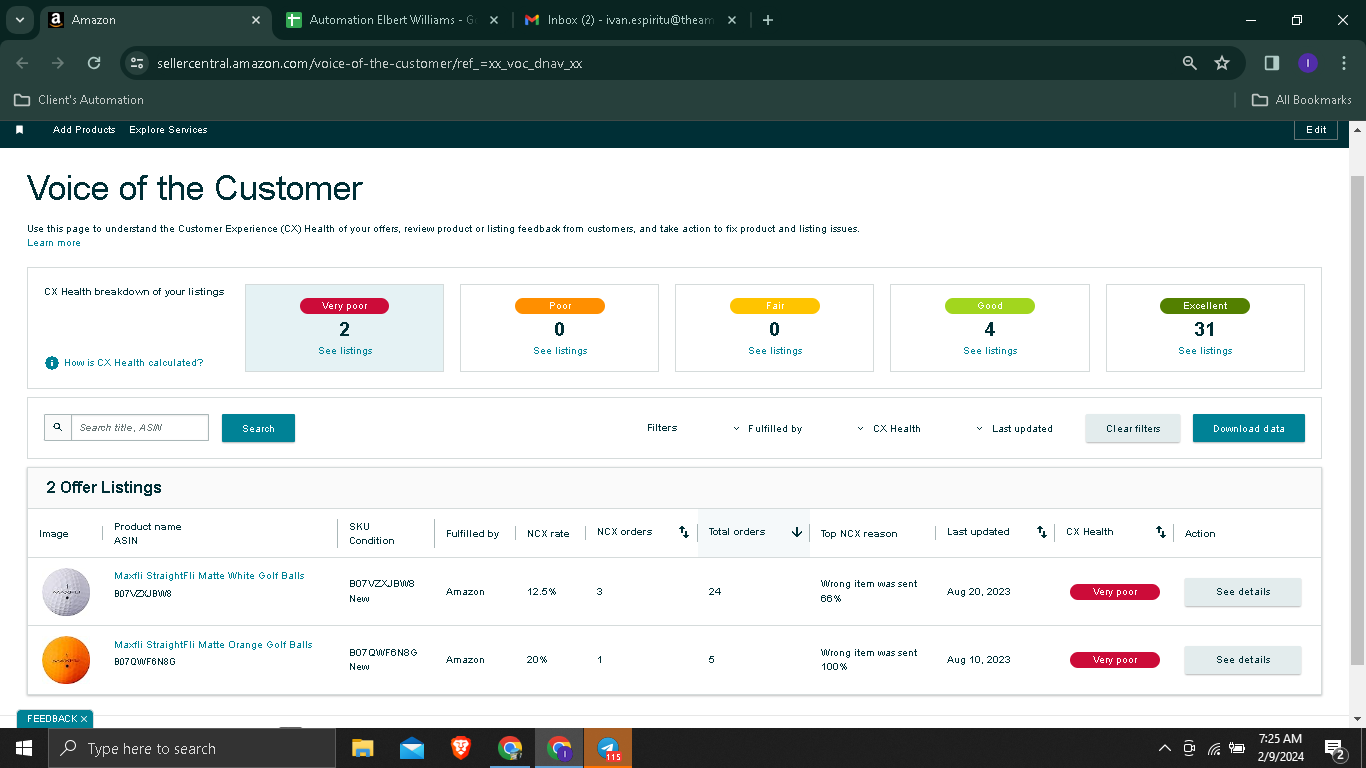Click the Clear filters button

pos(1133,428)
